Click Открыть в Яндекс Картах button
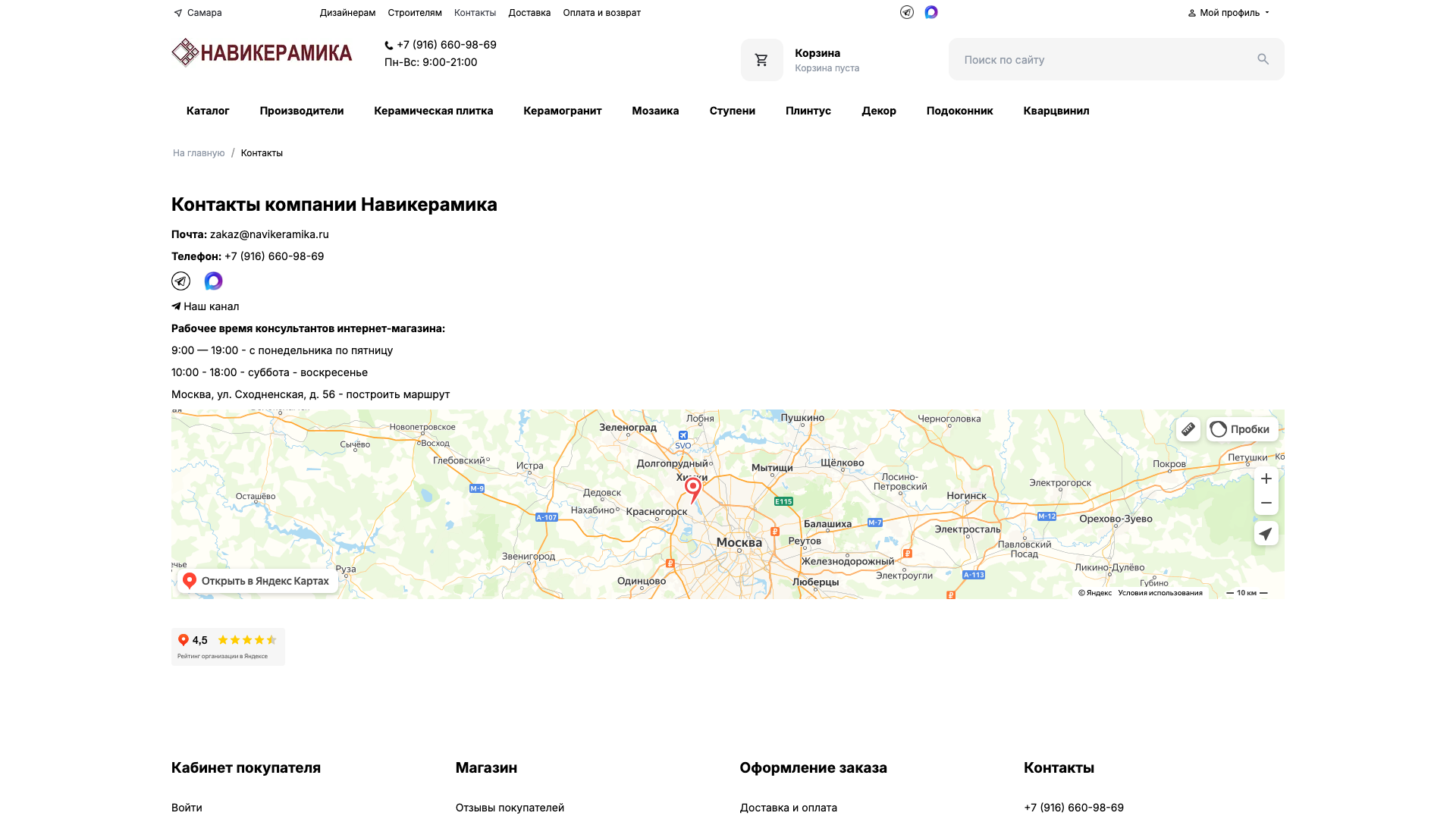Image resolution: width=1456 pixels, height=819 pixels. [x=258, y=581]
